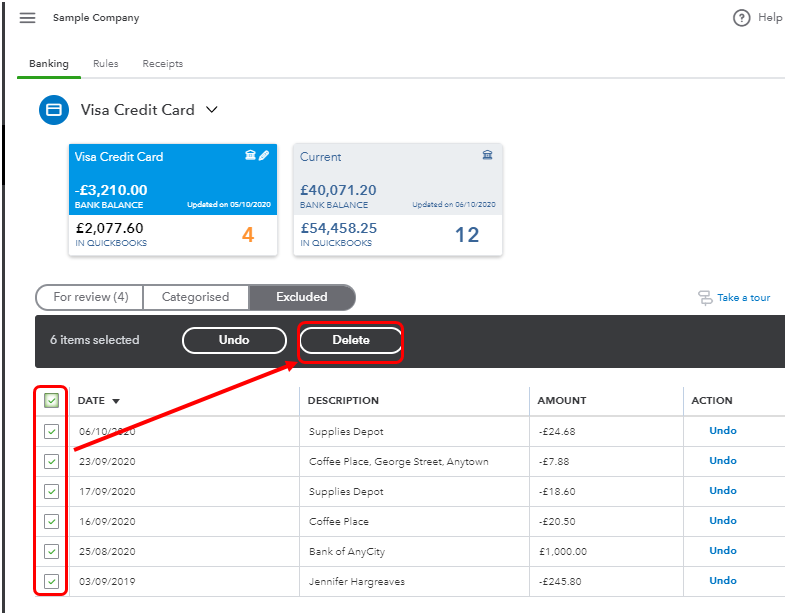This screenshot has width=791, height=613.
Task: Sort by the DATE column arrow
Action: [x=116, y=402]
